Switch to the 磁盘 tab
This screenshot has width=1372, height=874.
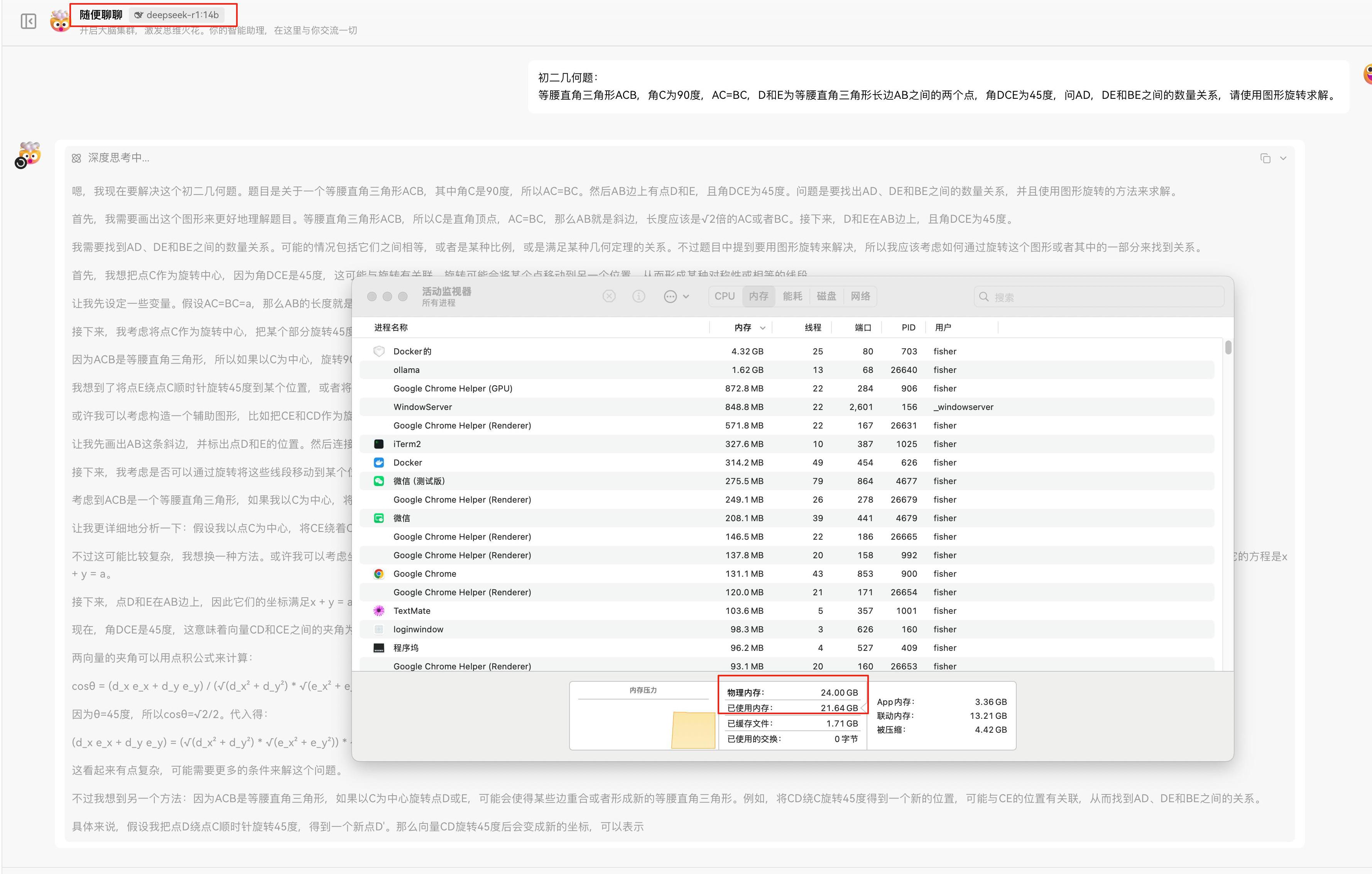826,296
